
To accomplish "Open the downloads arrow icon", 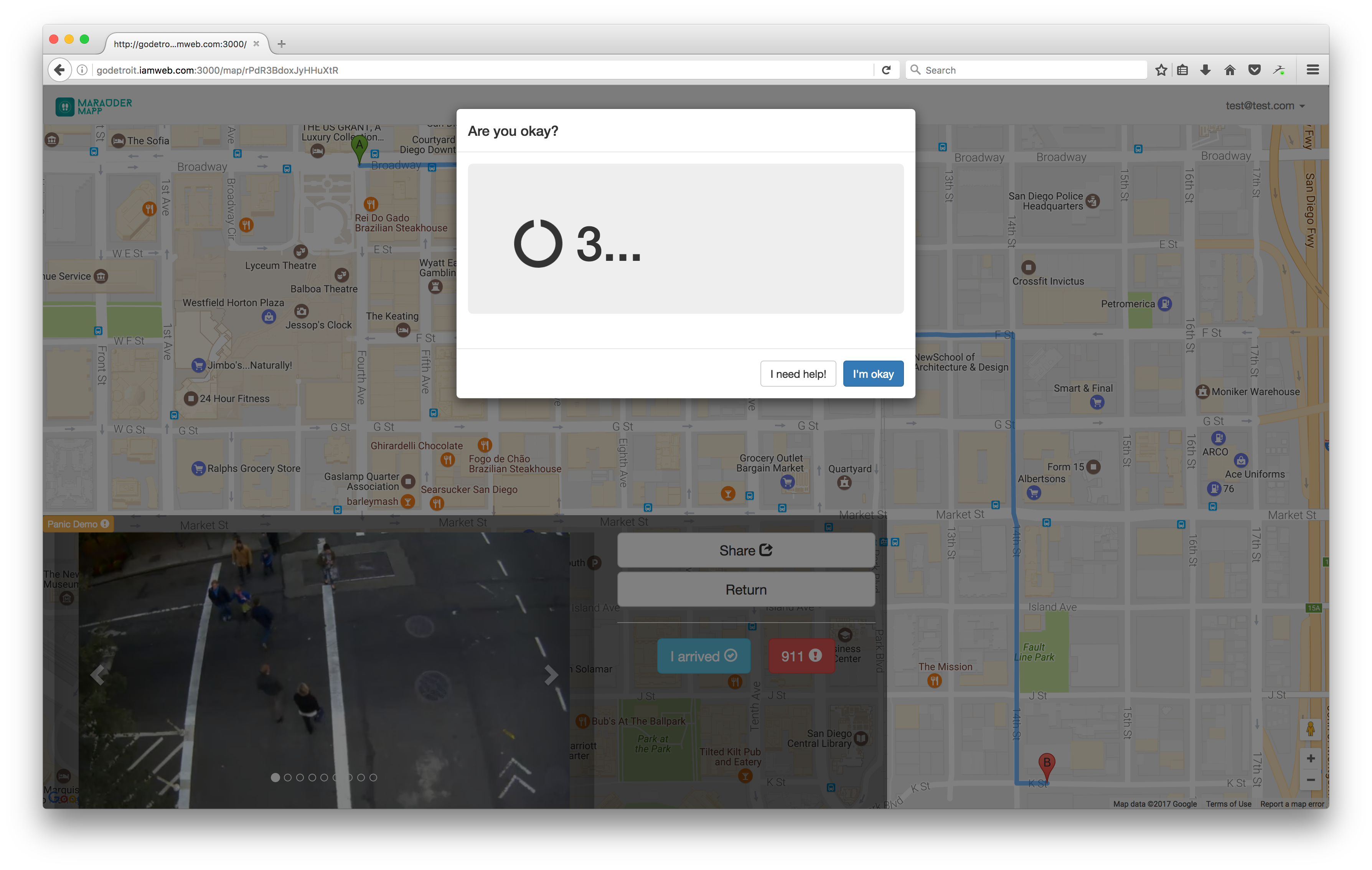I will coord(1205,70).
